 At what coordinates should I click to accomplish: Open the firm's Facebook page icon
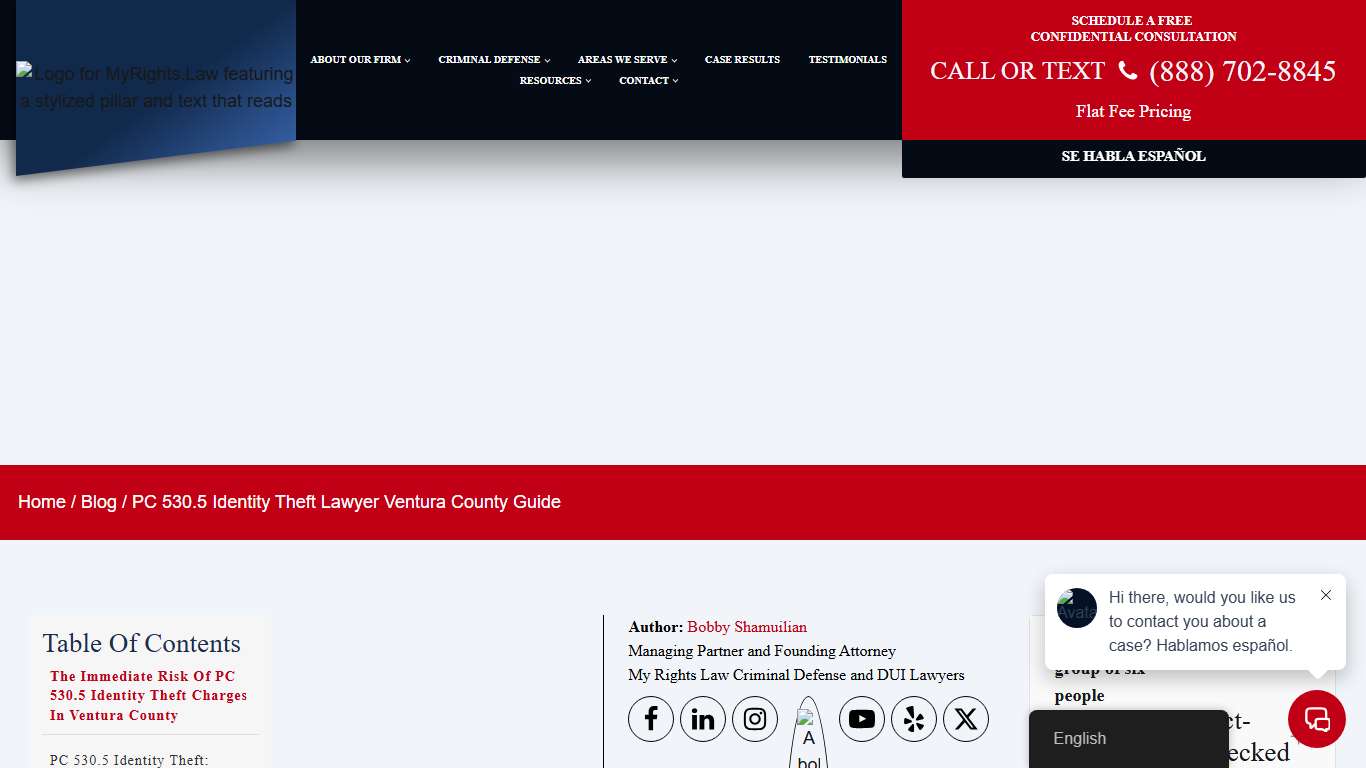pos(651,719)
